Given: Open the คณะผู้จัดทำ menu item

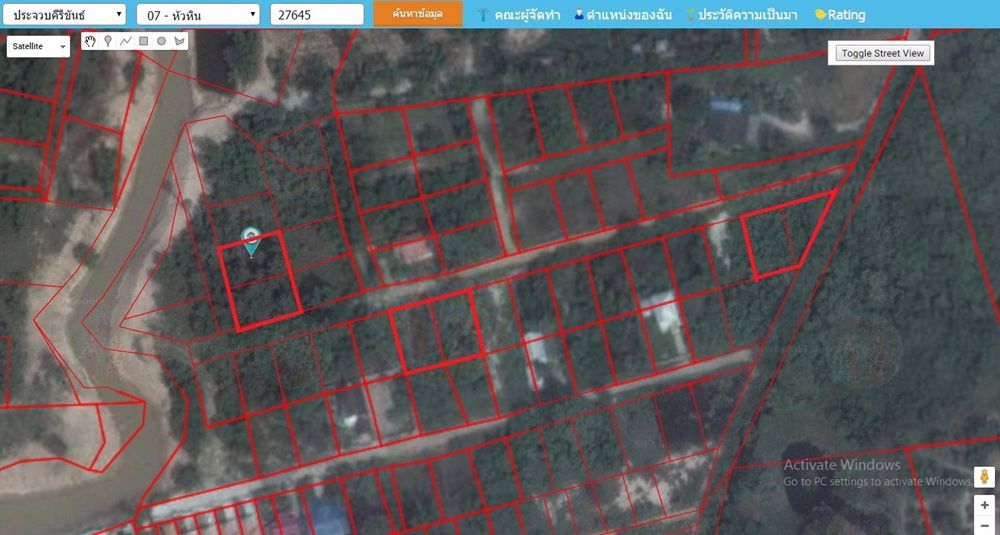Looking at the screenshot, I should tap(518, 15).
